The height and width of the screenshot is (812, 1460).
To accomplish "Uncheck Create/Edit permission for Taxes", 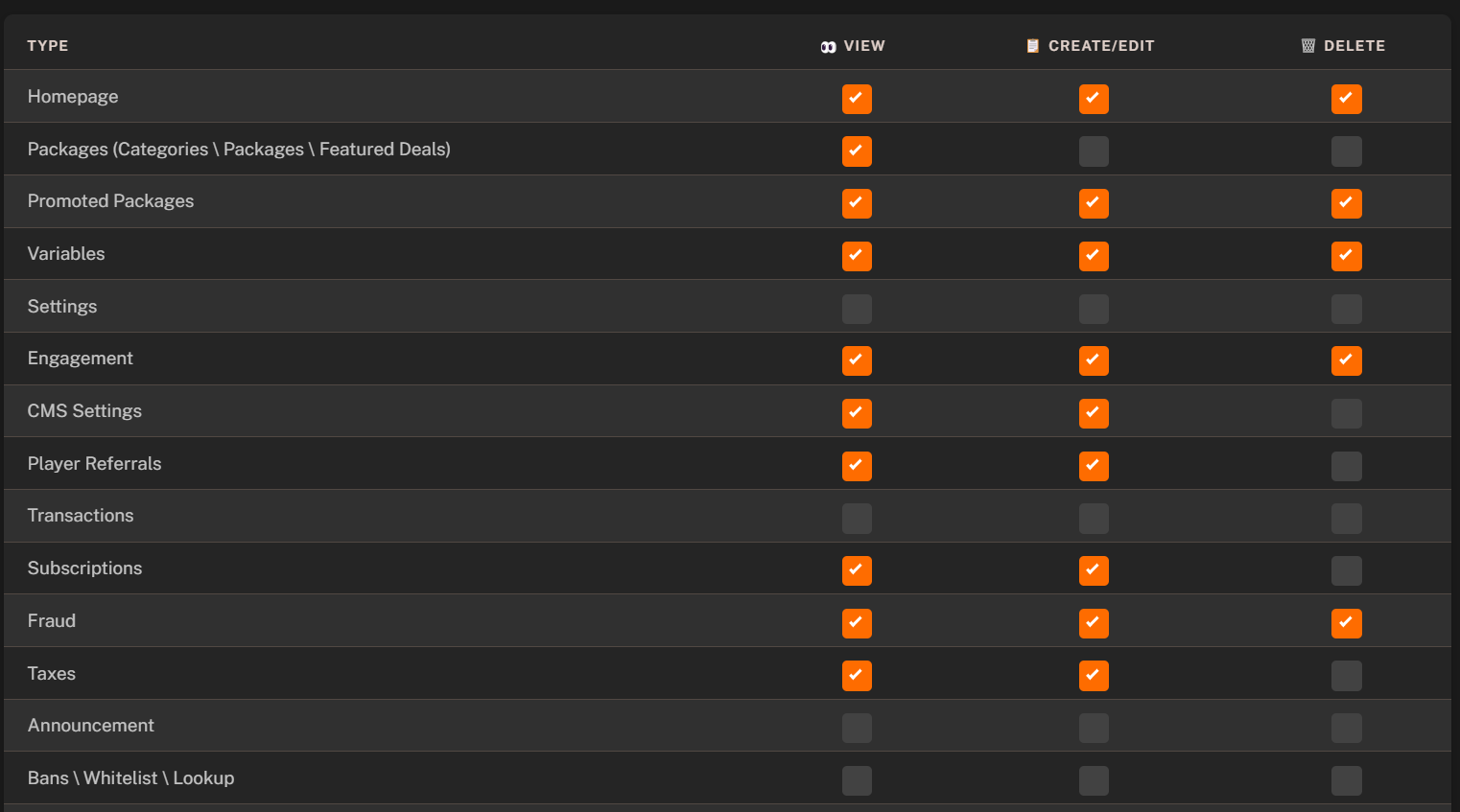I will click(1094, 676).
